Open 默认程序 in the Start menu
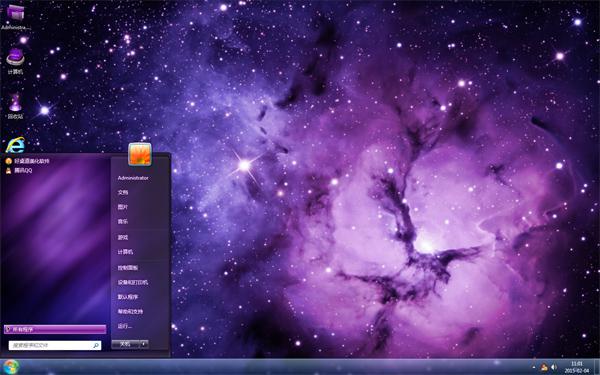This screenshot has height=375, width=600. click(128, 297)
